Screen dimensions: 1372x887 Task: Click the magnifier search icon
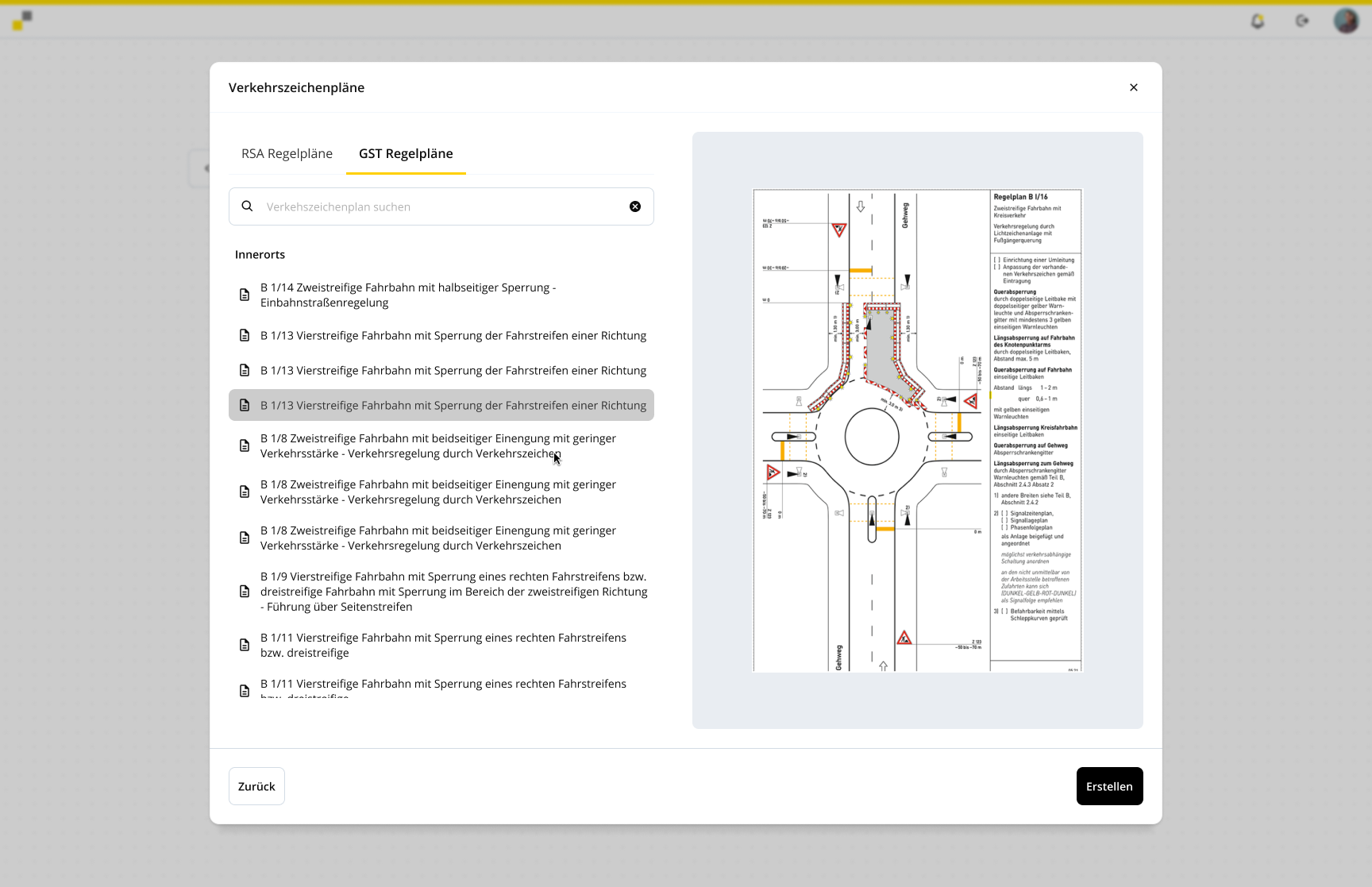(248, 206)
